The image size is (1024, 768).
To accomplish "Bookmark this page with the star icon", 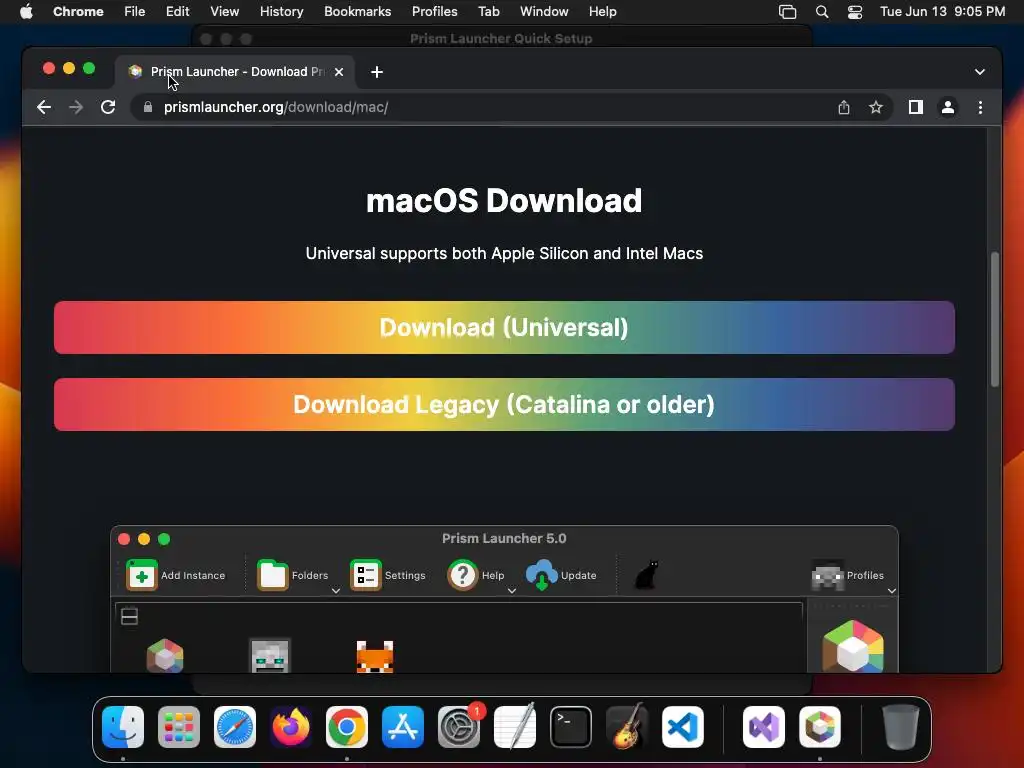I will click(x=876, y=107).
